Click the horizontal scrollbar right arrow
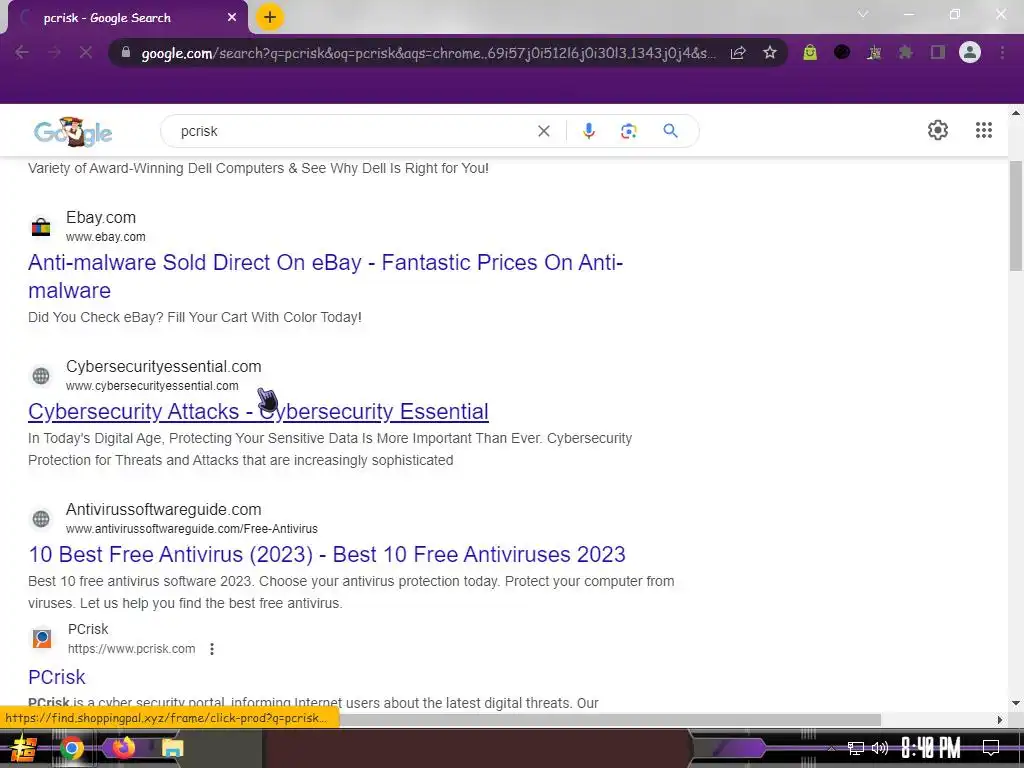Screen dimensions: 1024x768 (1000, 720)
